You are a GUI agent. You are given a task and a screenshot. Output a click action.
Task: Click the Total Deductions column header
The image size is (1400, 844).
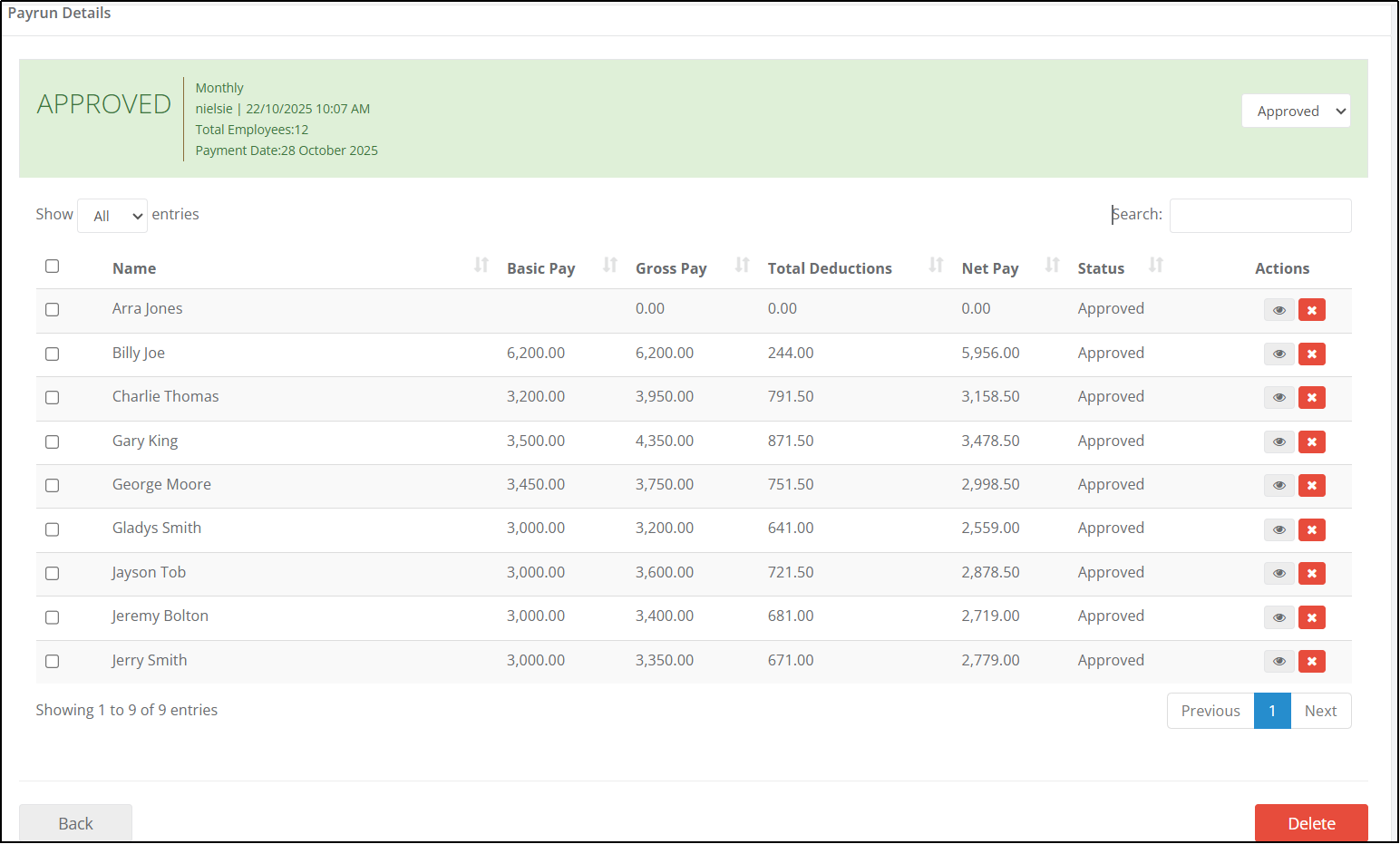[830, 268]
